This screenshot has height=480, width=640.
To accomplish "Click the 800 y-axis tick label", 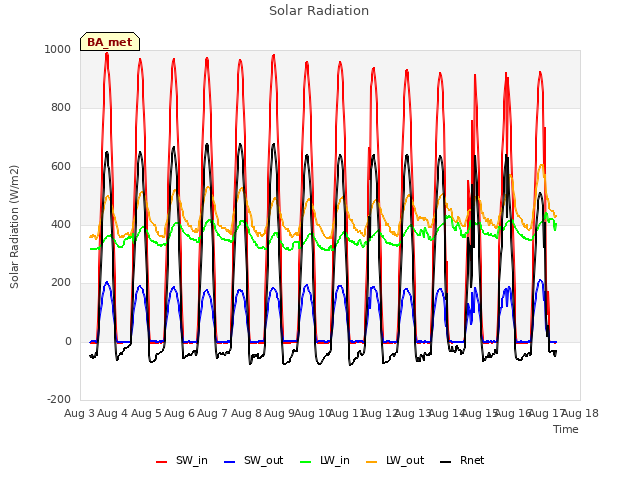I will tap(61, 108).
